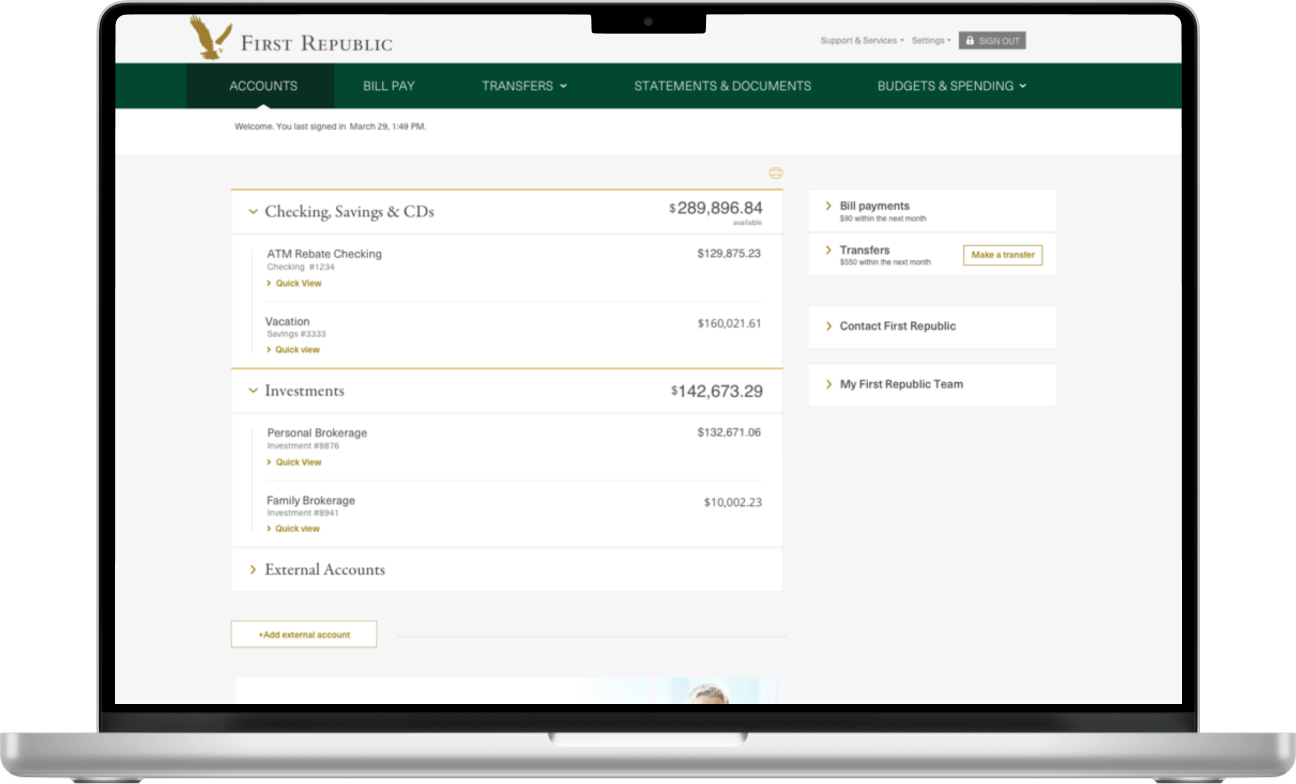
Task: Click the Sign Out lock button
Action: pos(991,41)
